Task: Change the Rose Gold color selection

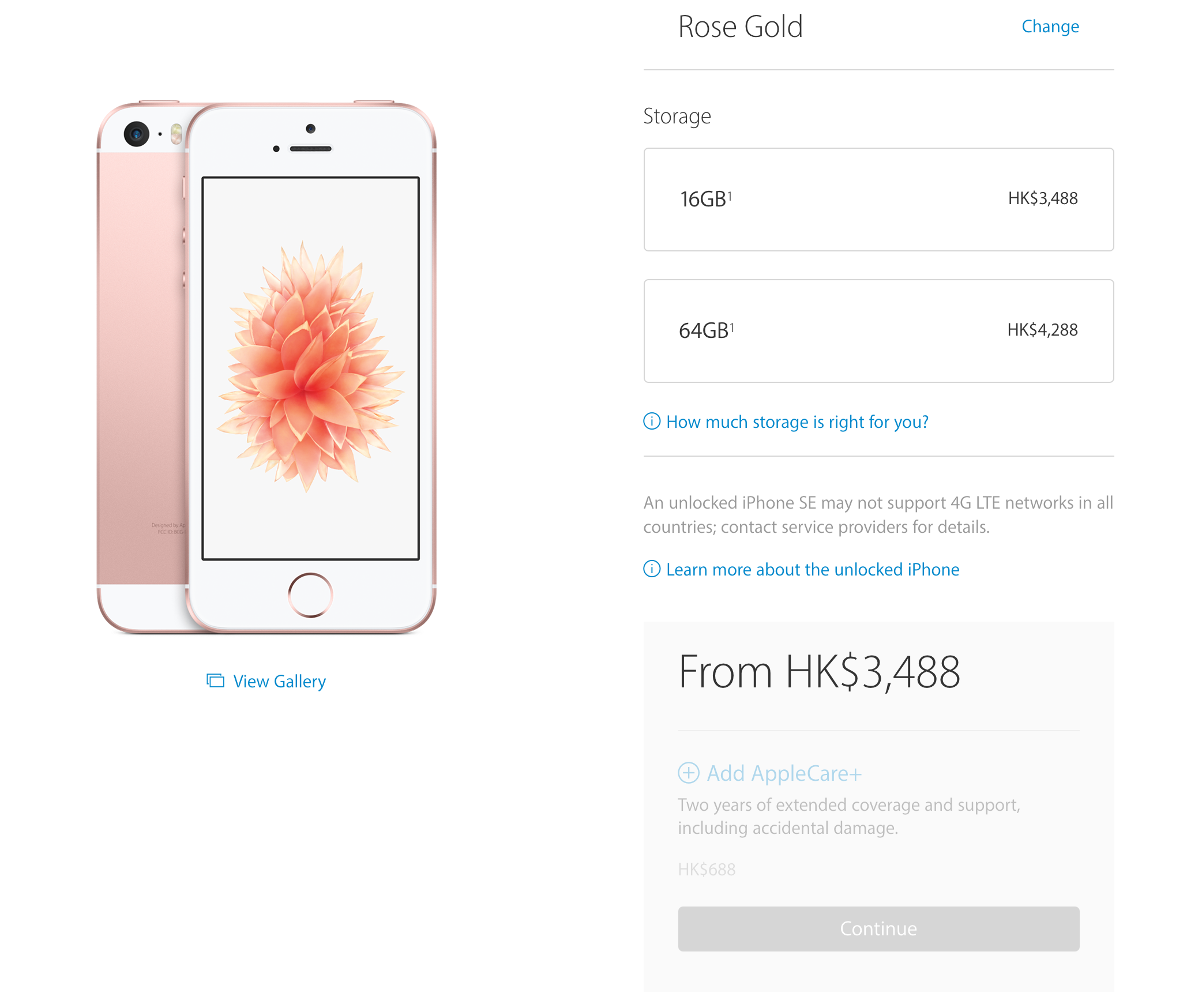Action: coord(1050,27)
